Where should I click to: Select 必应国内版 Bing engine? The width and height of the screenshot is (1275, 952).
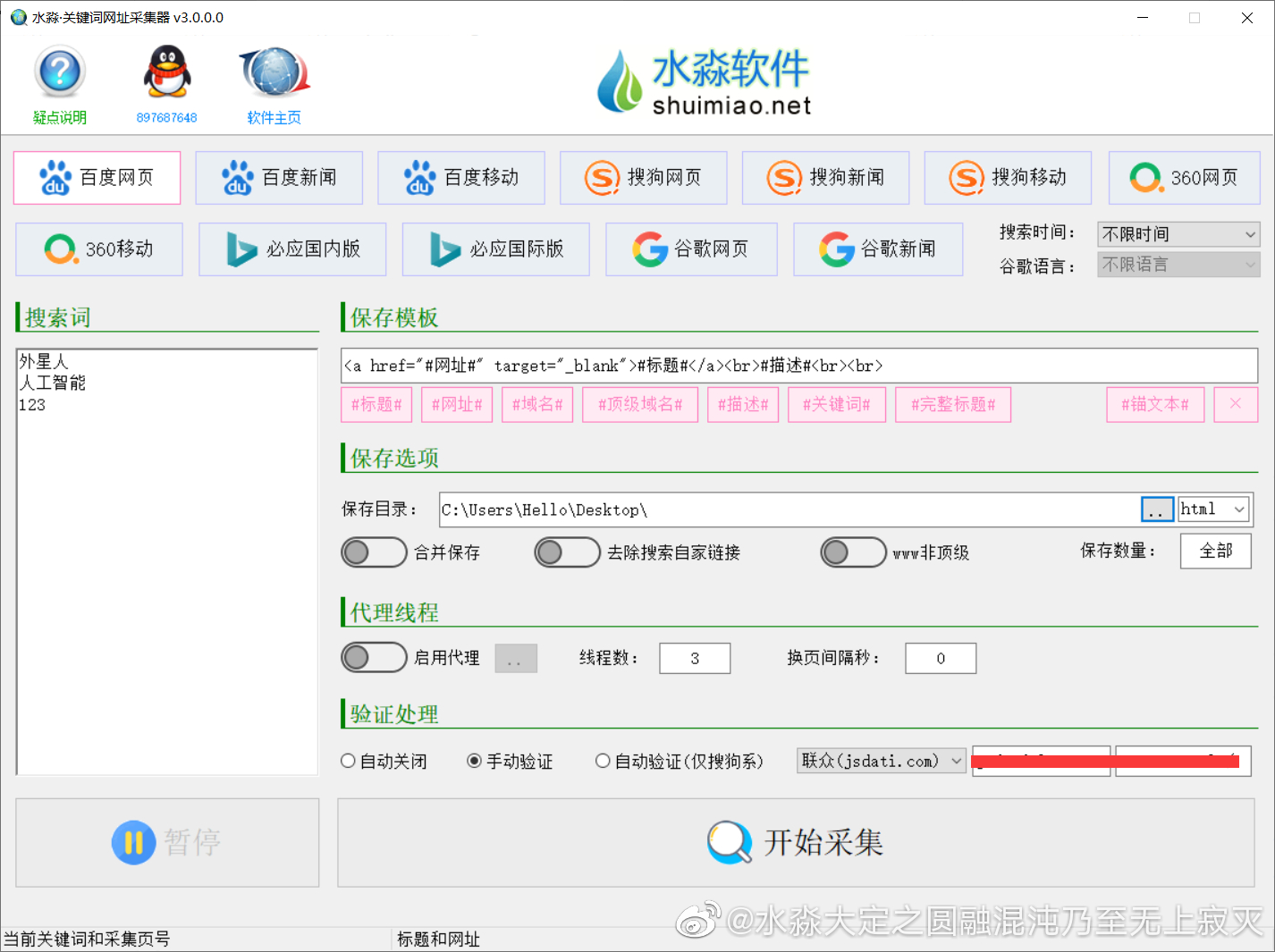coord(292,249)
